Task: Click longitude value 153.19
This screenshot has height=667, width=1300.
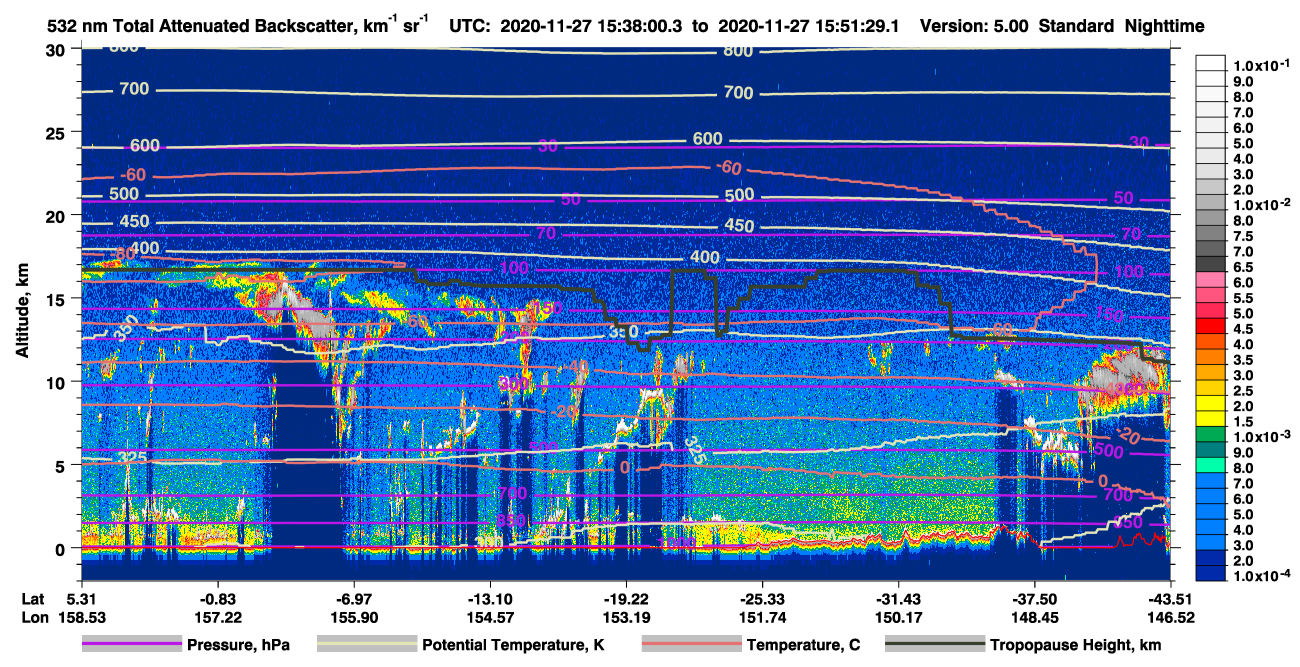Action: pyautogui.click(x=626, y=618)
